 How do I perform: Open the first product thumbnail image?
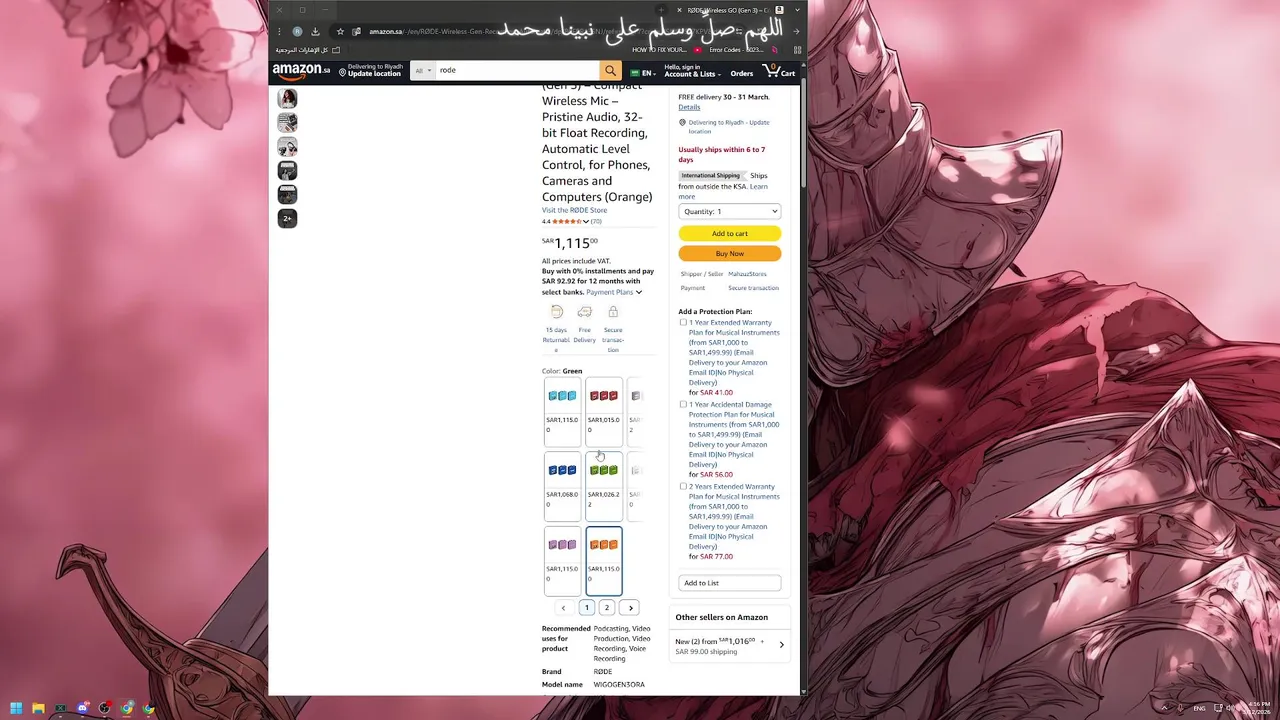point(287,98)
